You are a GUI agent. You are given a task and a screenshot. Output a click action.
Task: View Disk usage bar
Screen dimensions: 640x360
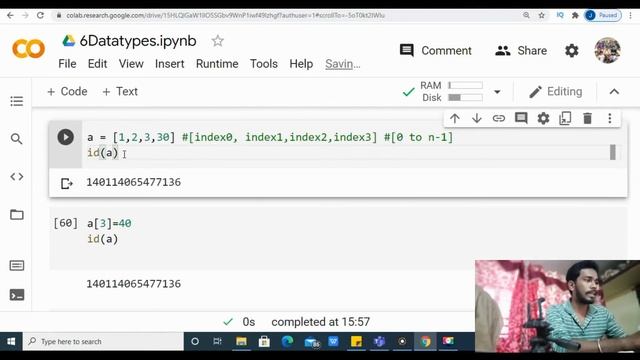point(465,98)
